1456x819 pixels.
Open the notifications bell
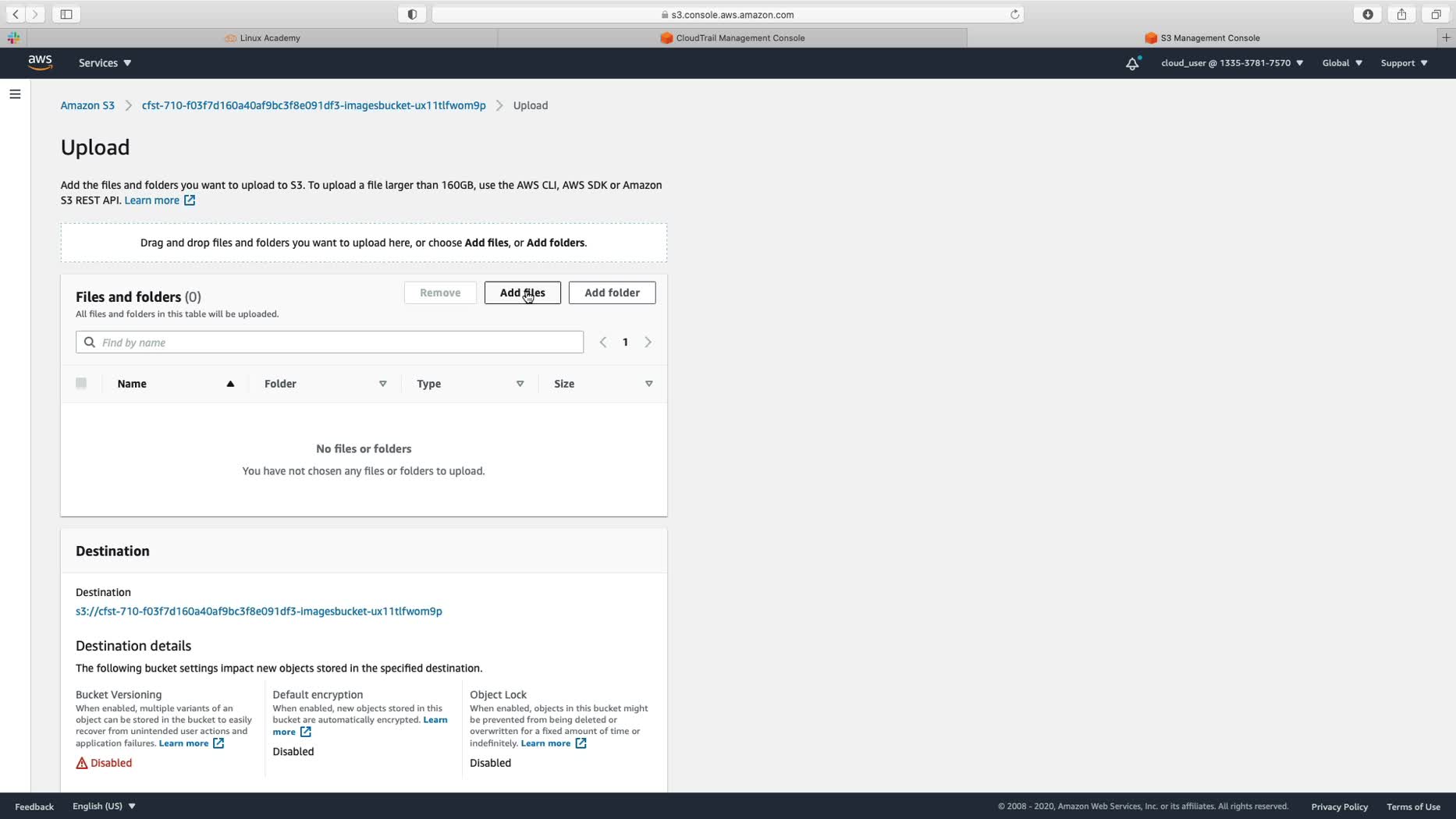coord(1132,63)
